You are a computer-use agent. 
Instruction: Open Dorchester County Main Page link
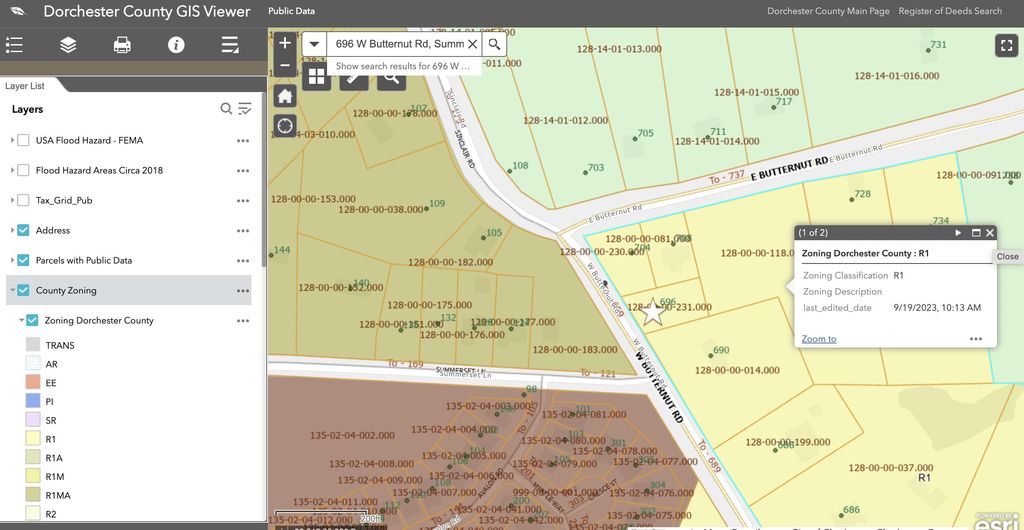(828, 11)
